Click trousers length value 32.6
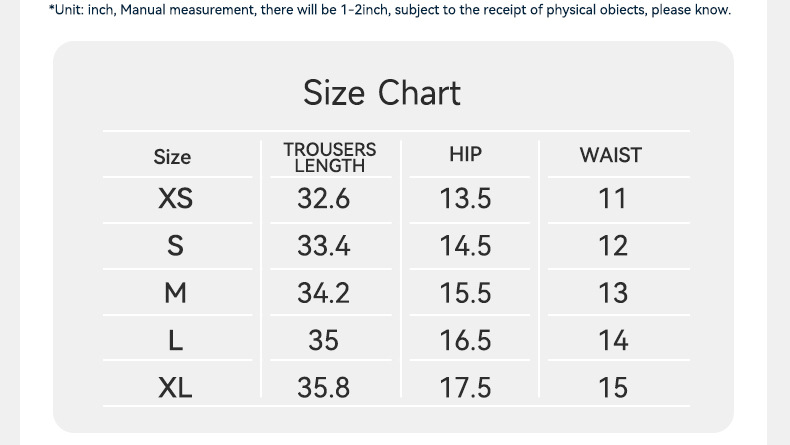790x445 pixels. (323, 199)
